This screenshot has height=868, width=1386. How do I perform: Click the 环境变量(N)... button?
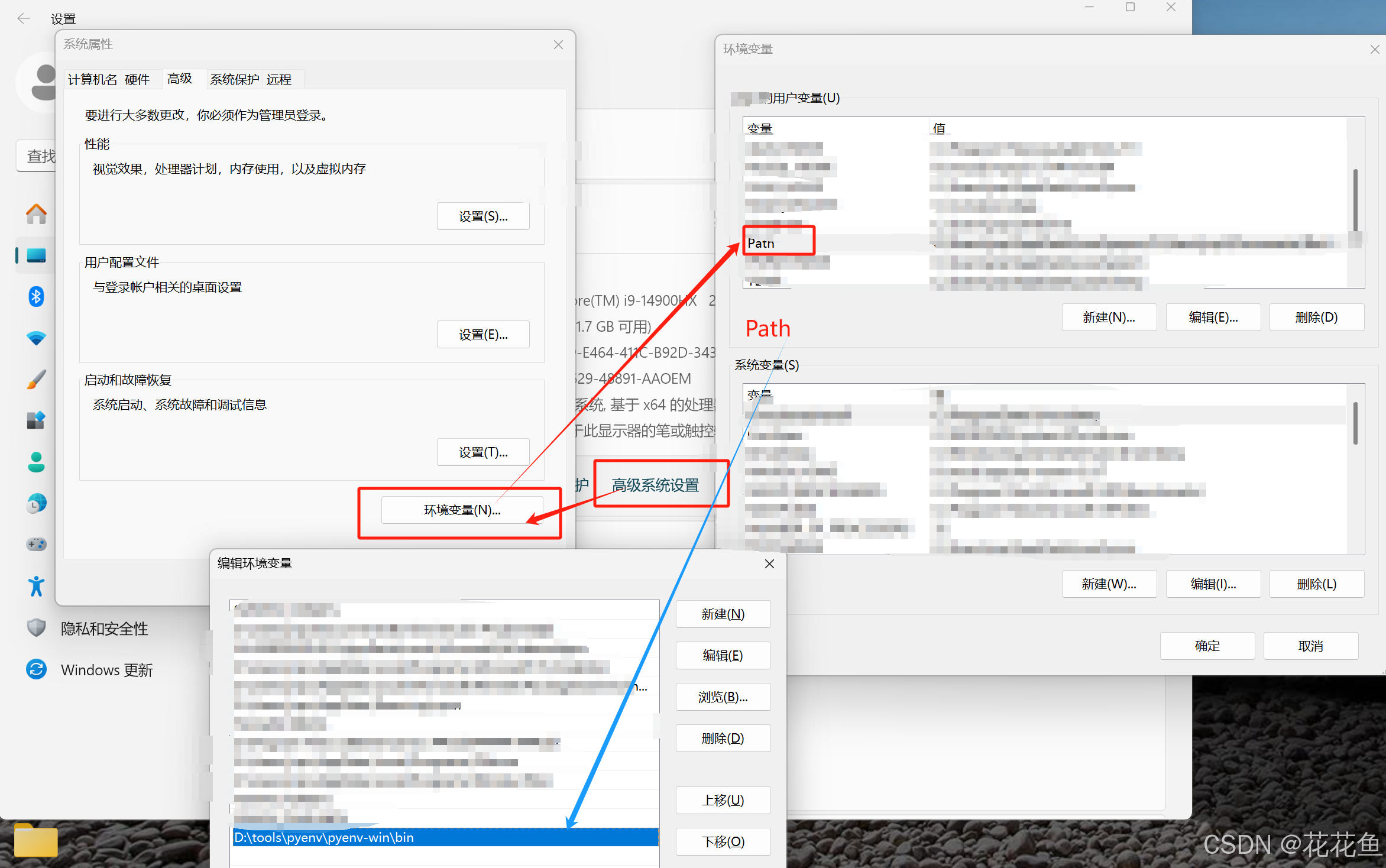pos(462,510)
